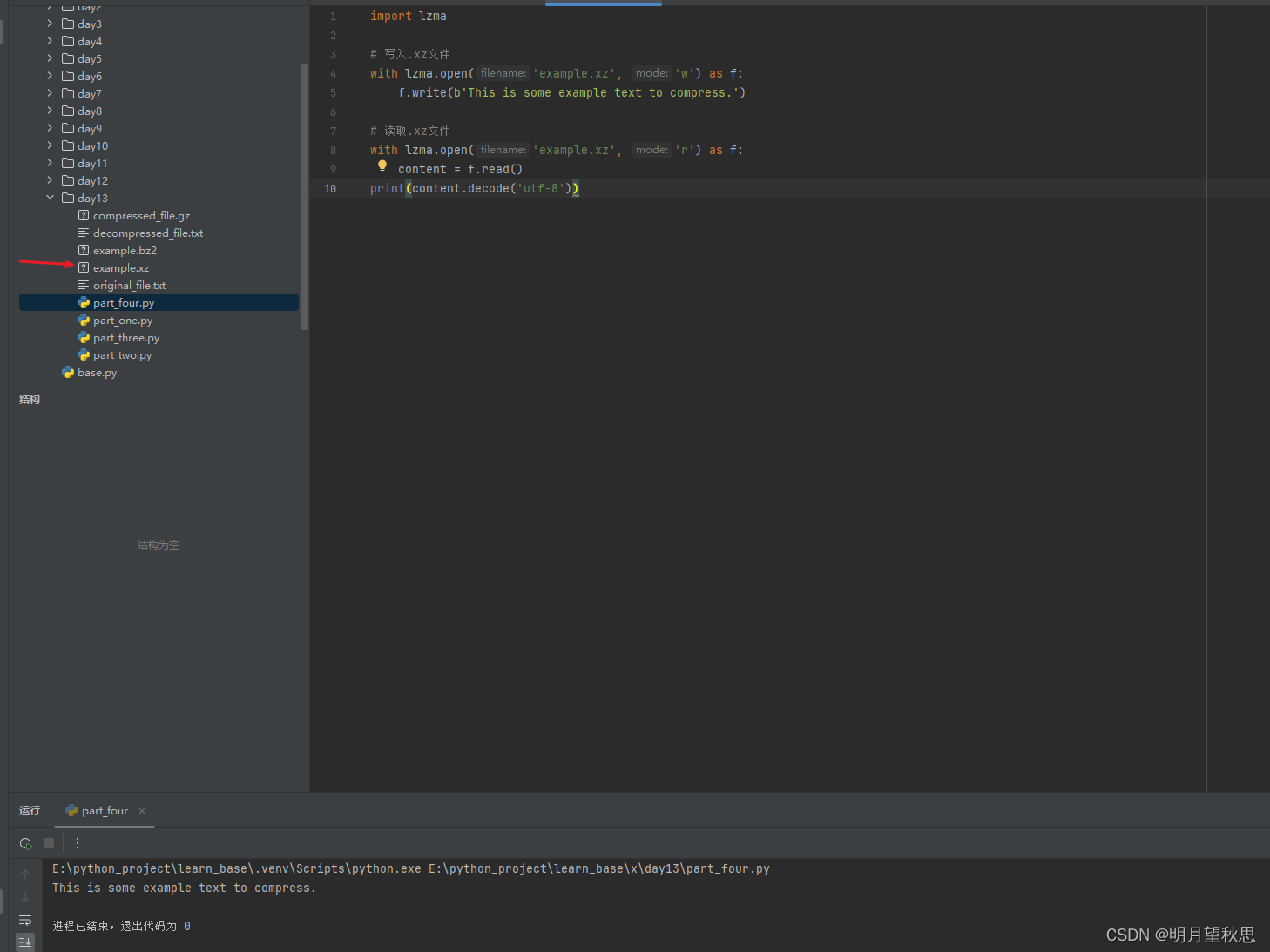
Task: Select part_four.py in project tree
Action: pos(159,302)
